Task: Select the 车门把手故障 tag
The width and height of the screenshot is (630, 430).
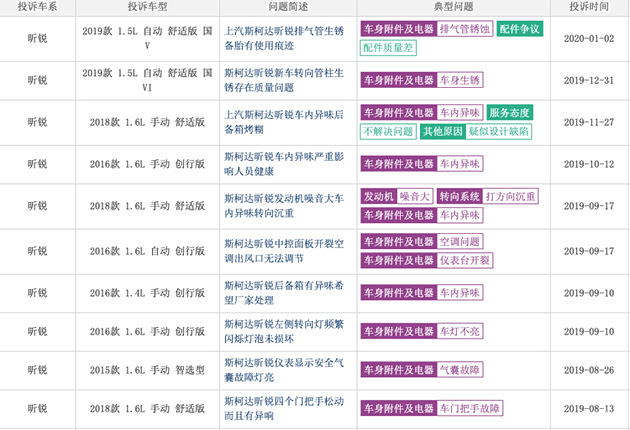Action: (x=470, y=408)
